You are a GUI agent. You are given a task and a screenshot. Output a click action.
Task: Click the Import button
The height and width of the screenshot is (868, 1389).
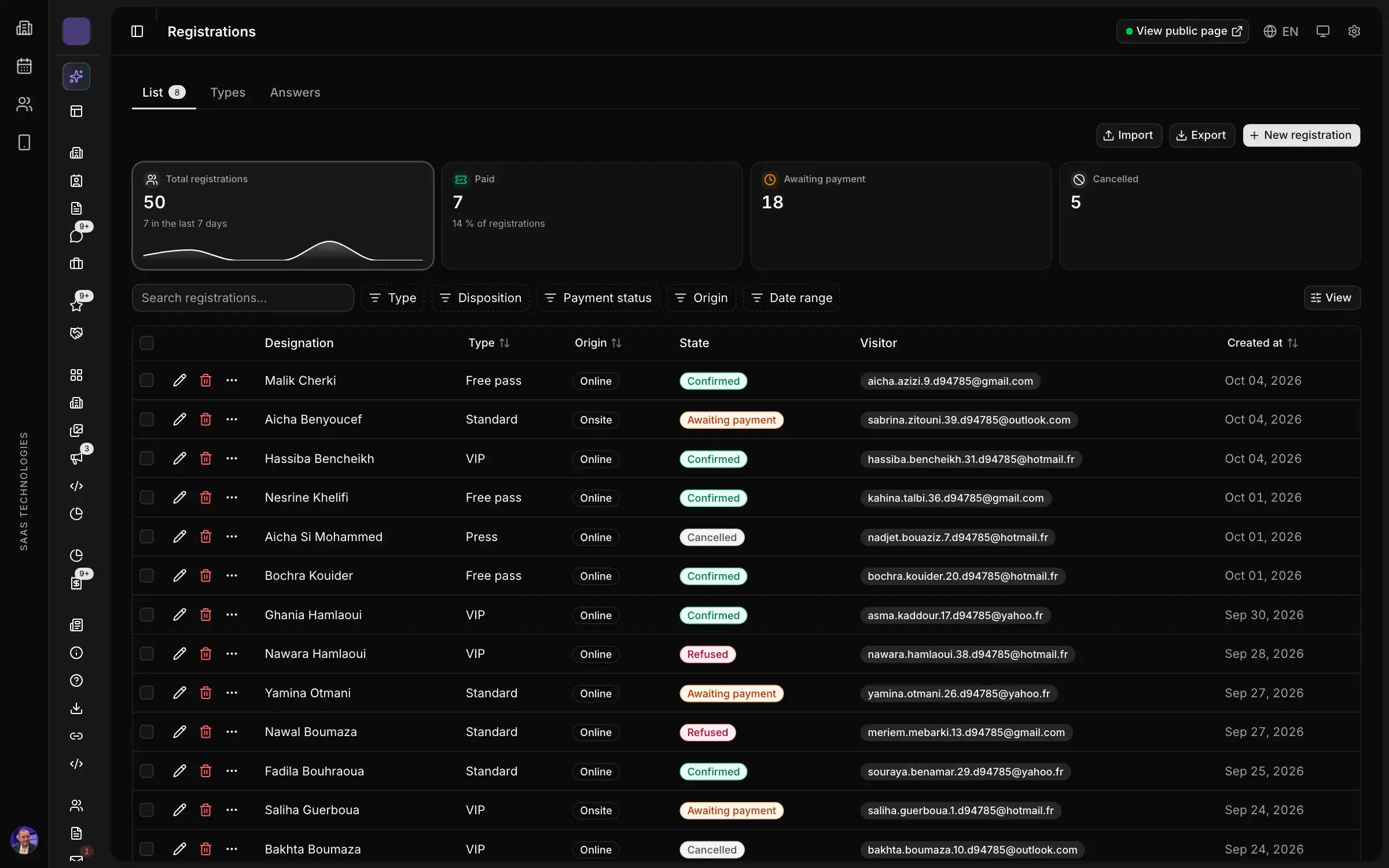(1129, 135)
